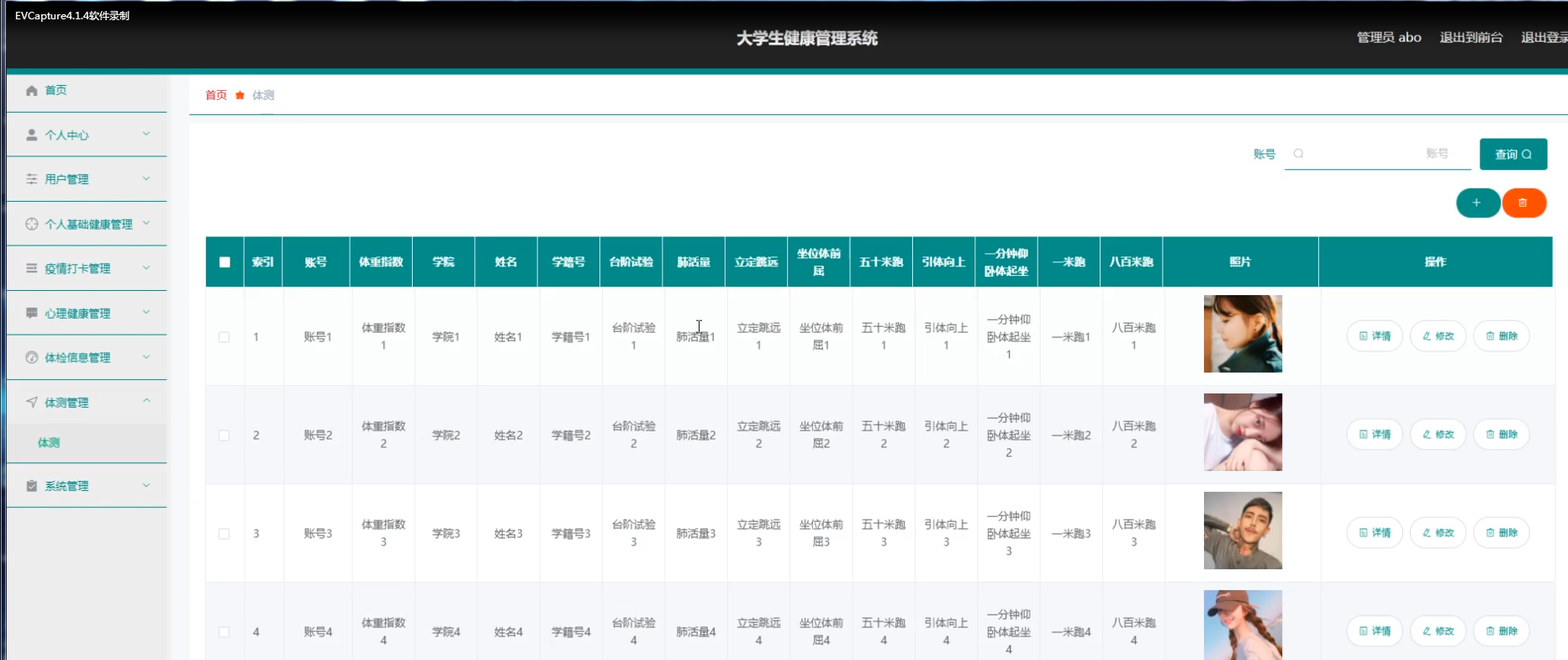Collapse the 体测管理 chevron
1568x660 pixels.
coord(146,401)
